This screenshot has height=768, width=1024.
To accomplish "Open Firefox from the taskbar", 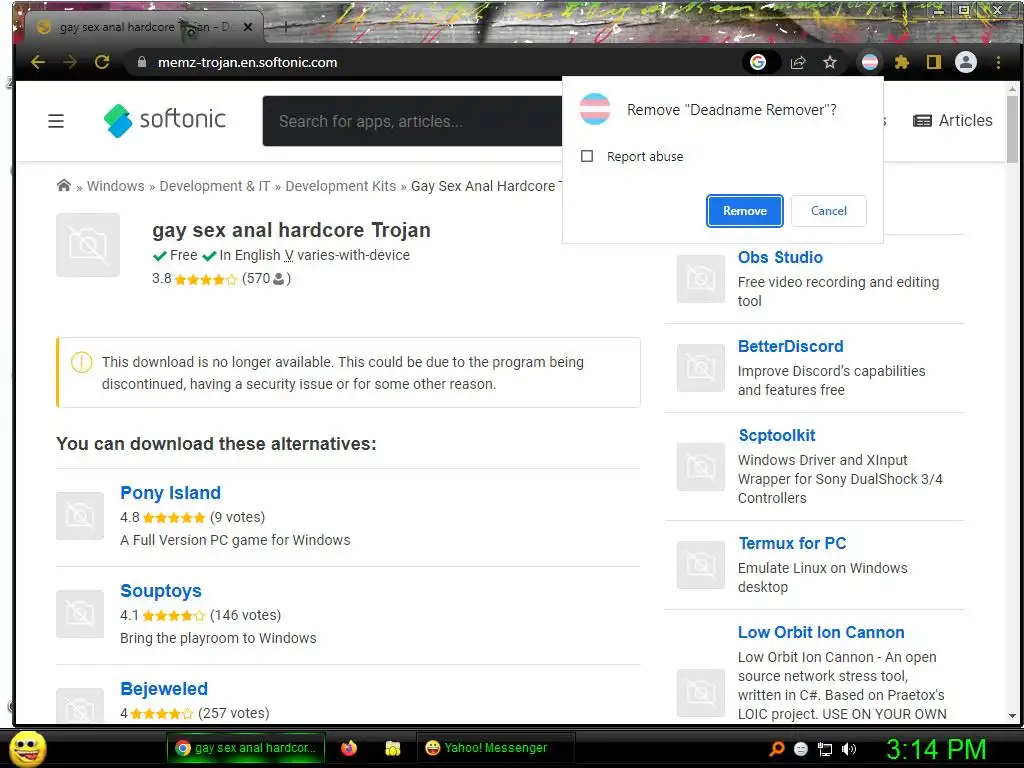I will click(349, 748).
